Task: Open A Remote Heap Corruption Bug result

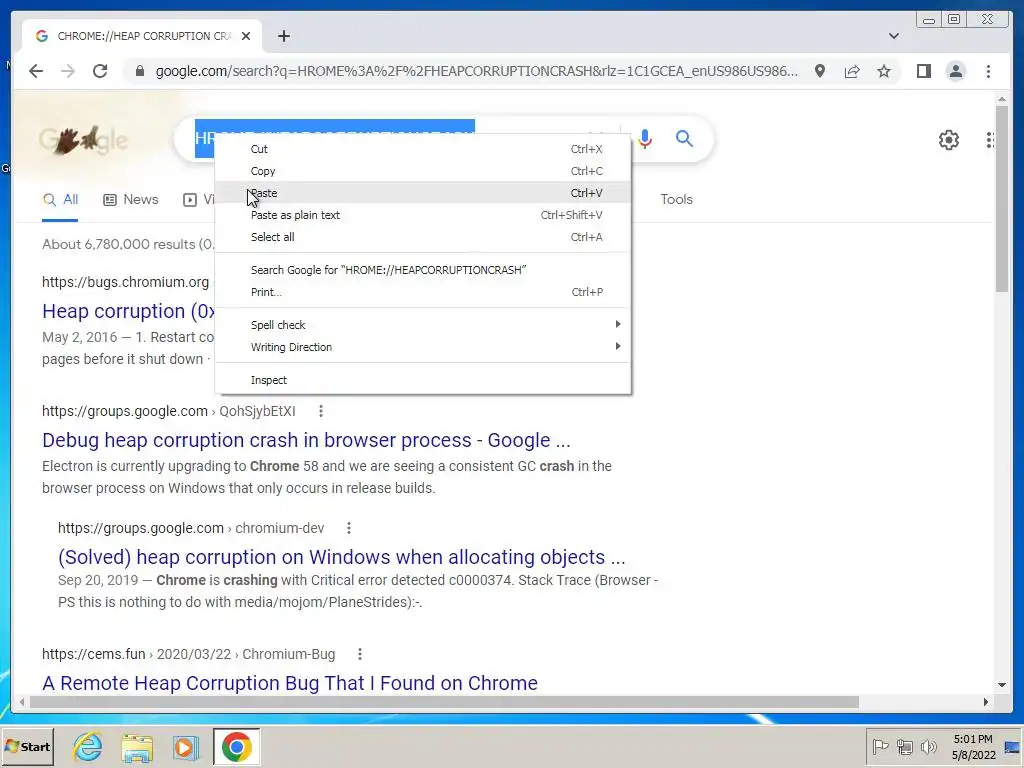Action: pos(290,683)
